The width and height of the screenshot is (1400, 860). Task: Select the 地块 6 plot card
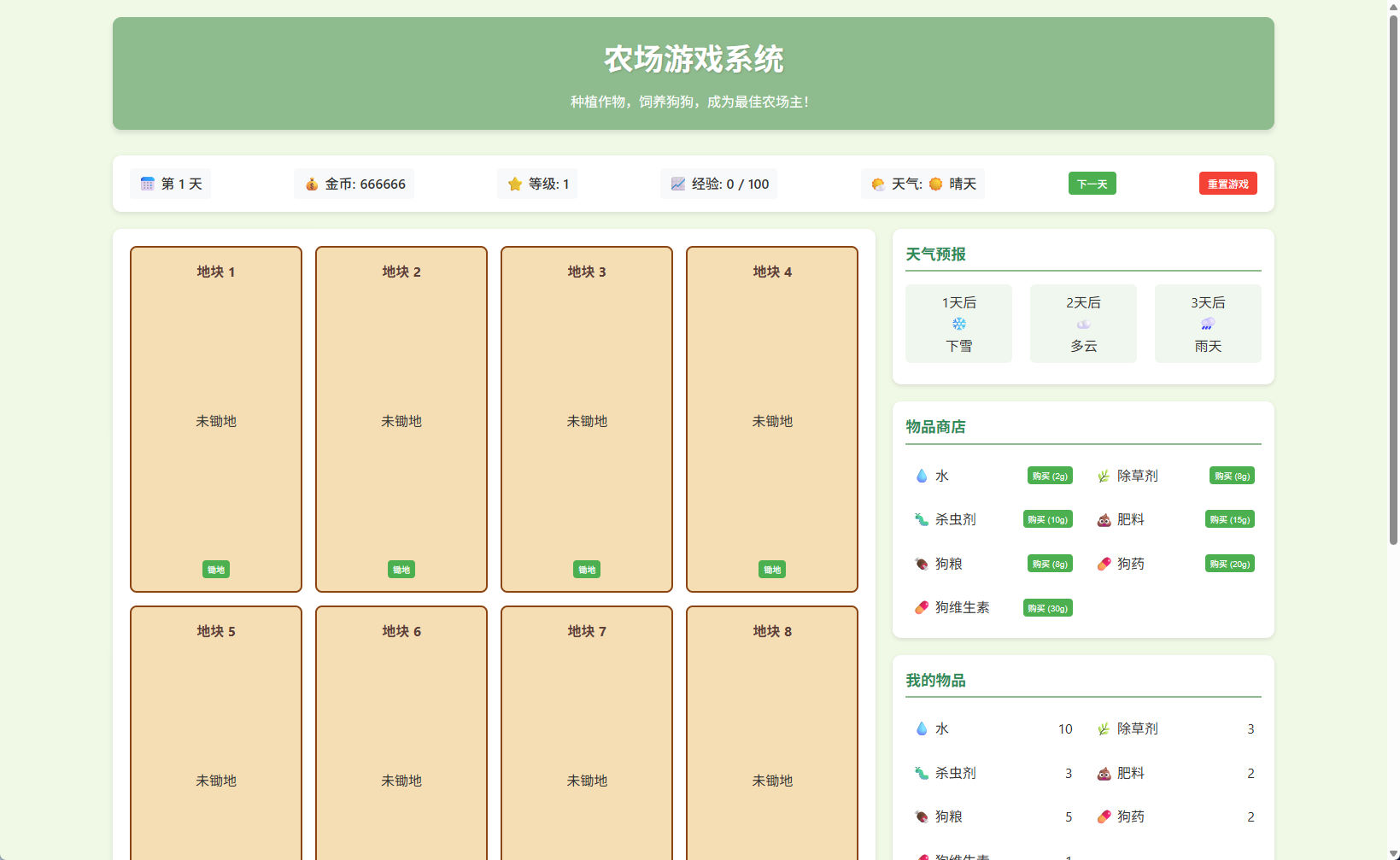click(401, 733)
